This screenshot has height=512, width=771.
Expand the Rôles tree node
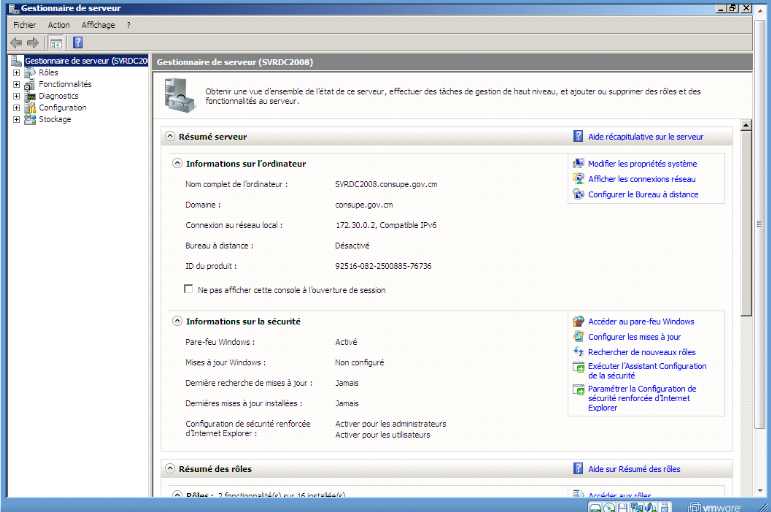[16, 72]
